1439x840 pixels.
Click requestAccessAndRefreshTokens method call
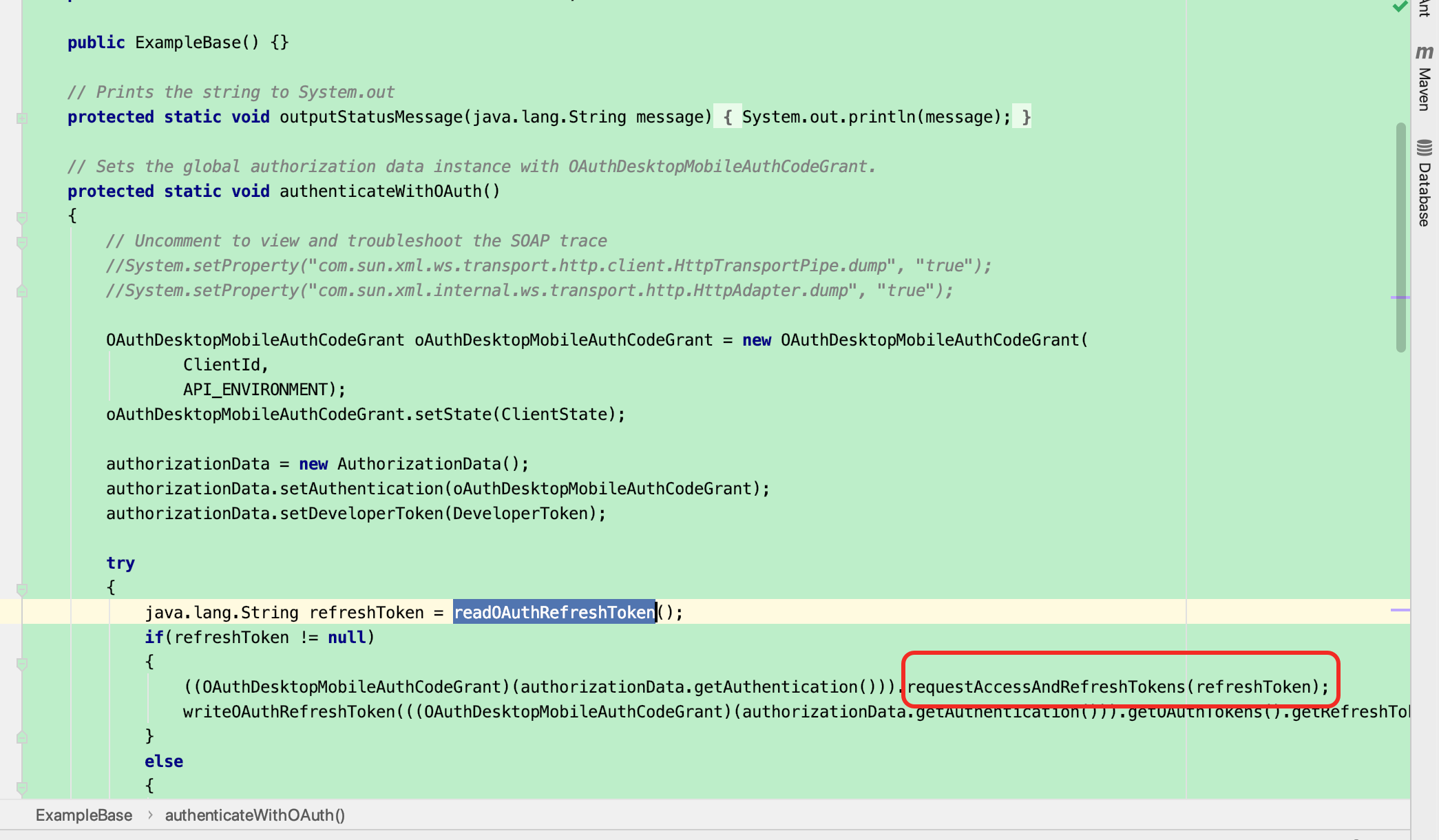[x=1047, y=686]
